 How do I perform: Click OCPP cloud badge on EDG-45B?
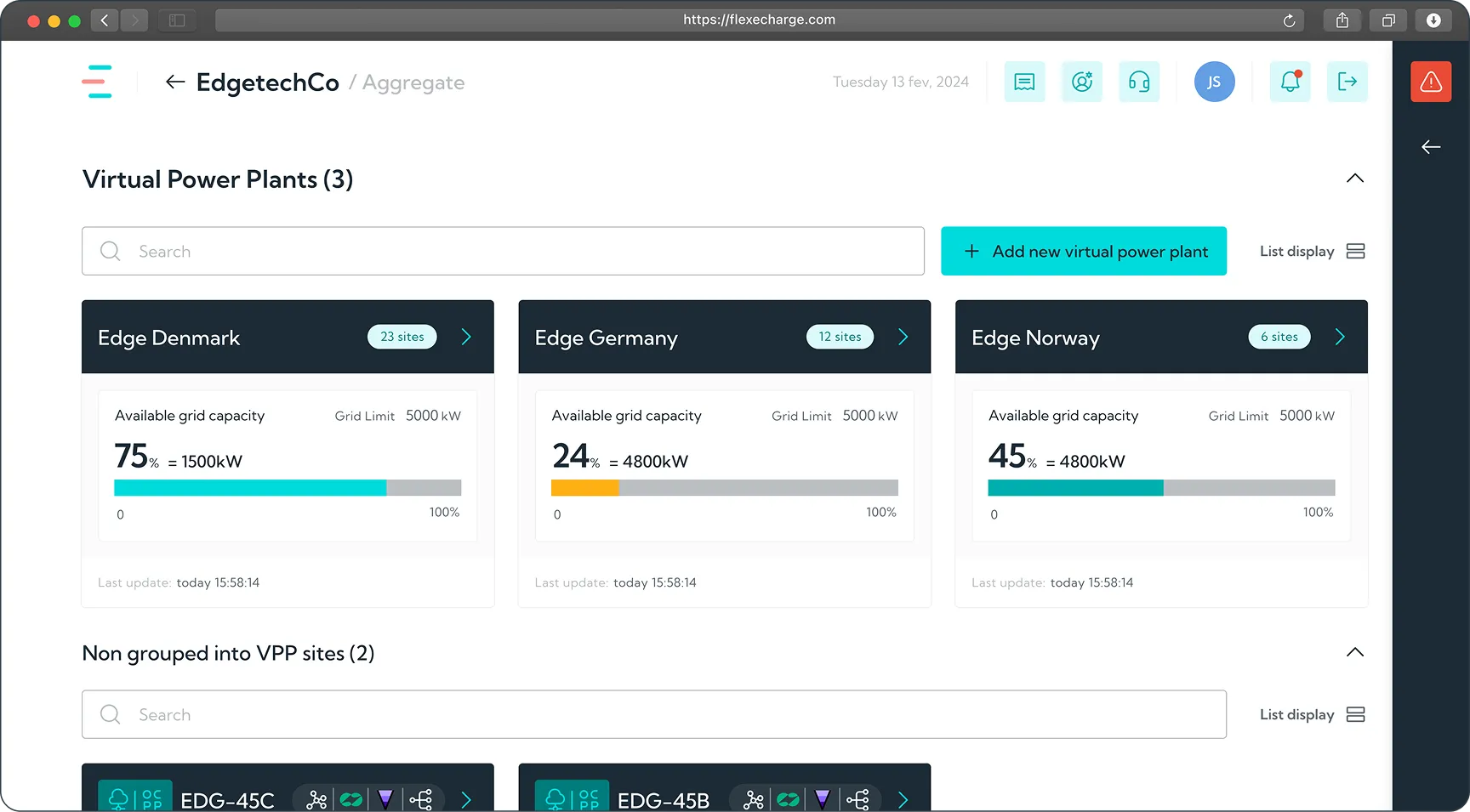click(x=572, y=797)
